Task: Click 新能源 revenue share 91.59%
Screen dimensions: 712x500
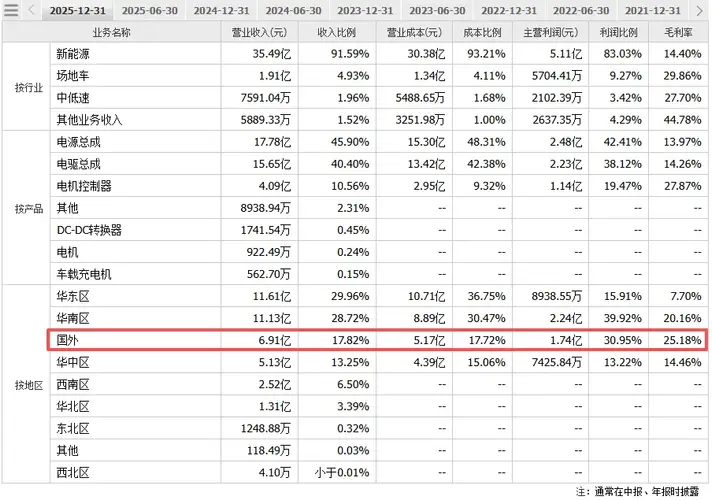Action: tap(350, 54)
